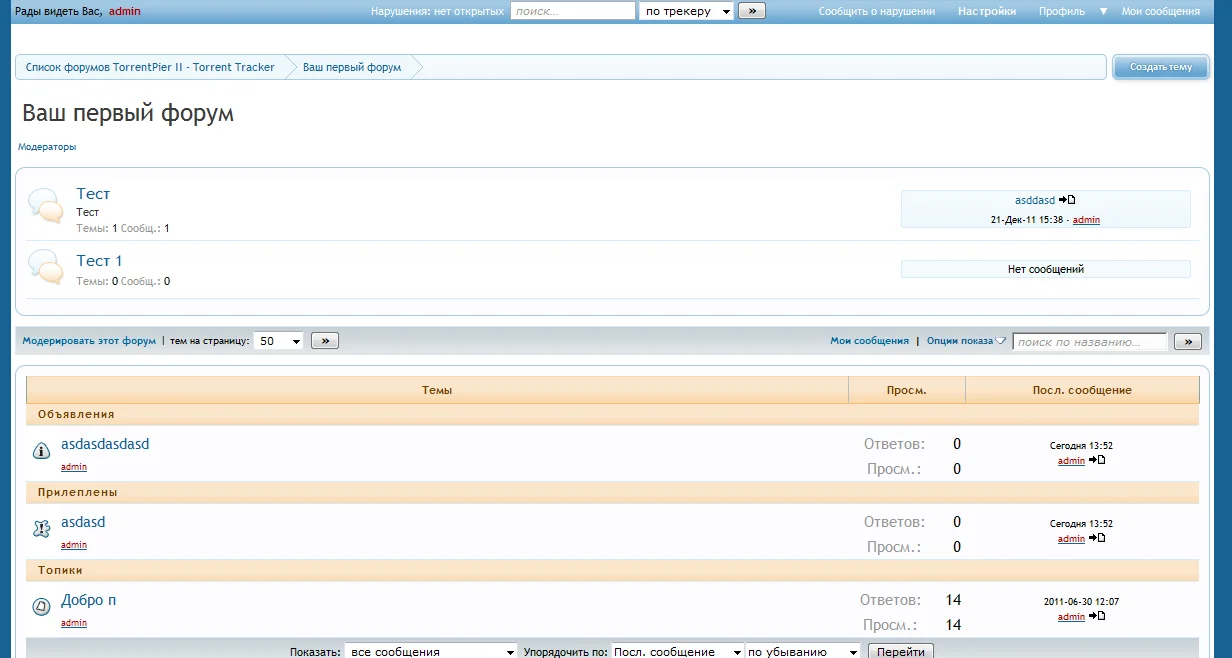Viewport: 1232px width, 658px height.
Task: Open Мои сообщения in the top bar
Action: pos(1161,11)
